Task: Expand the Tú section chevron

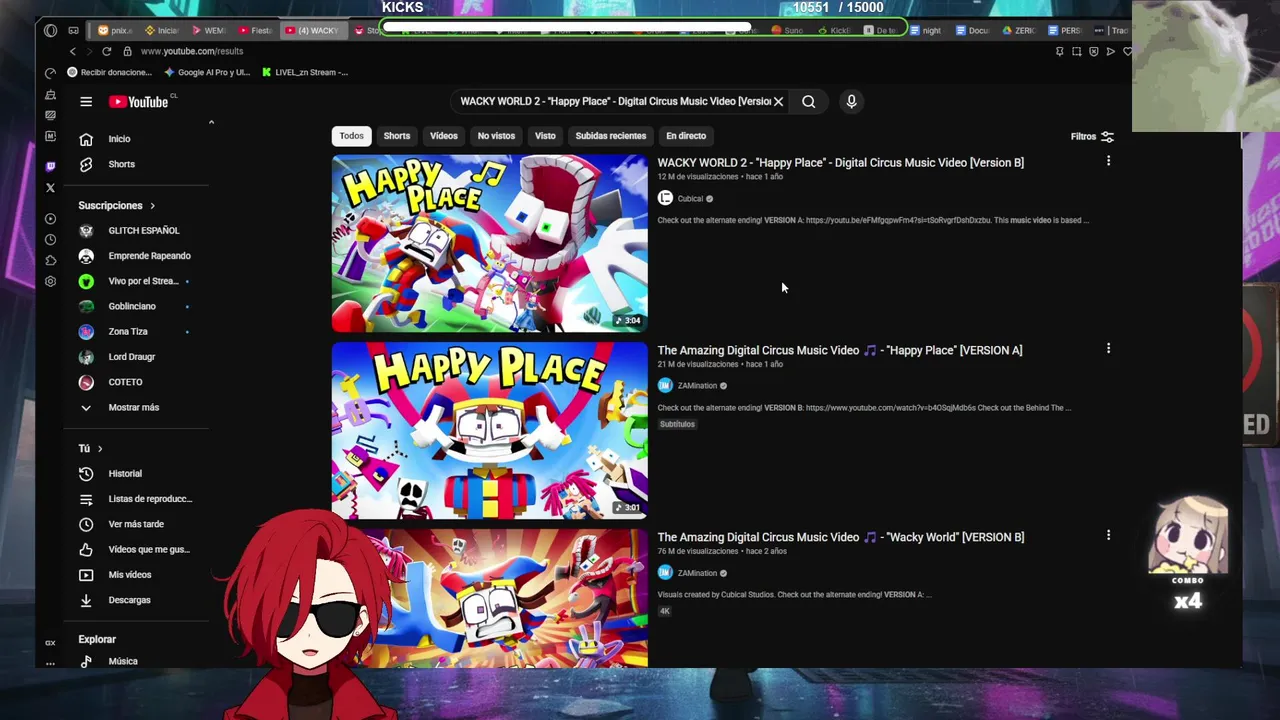Action: [x=100, y=449]
